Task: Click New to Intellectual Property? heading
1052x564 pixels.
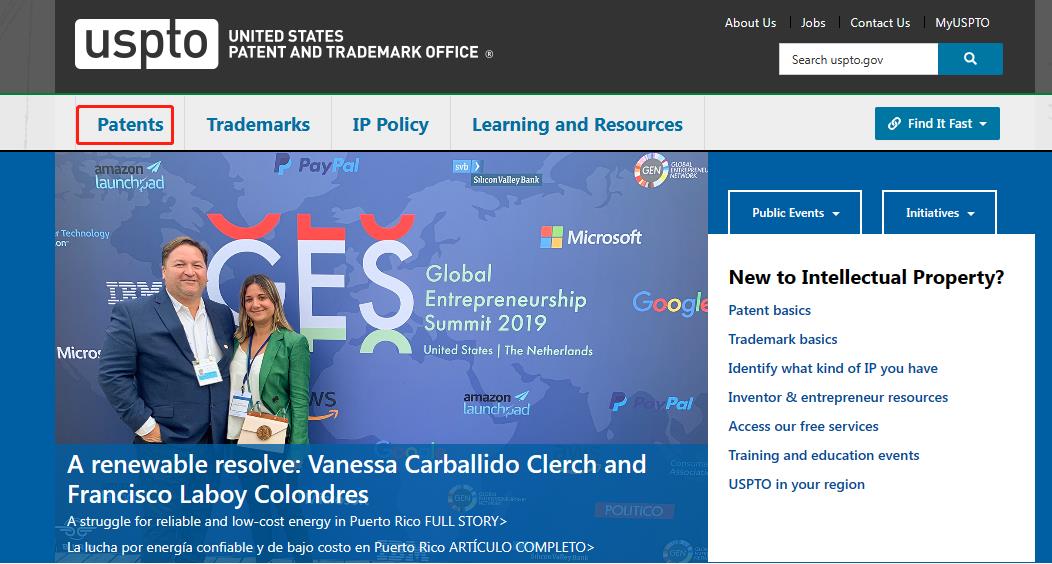Action: click(866, 277)
